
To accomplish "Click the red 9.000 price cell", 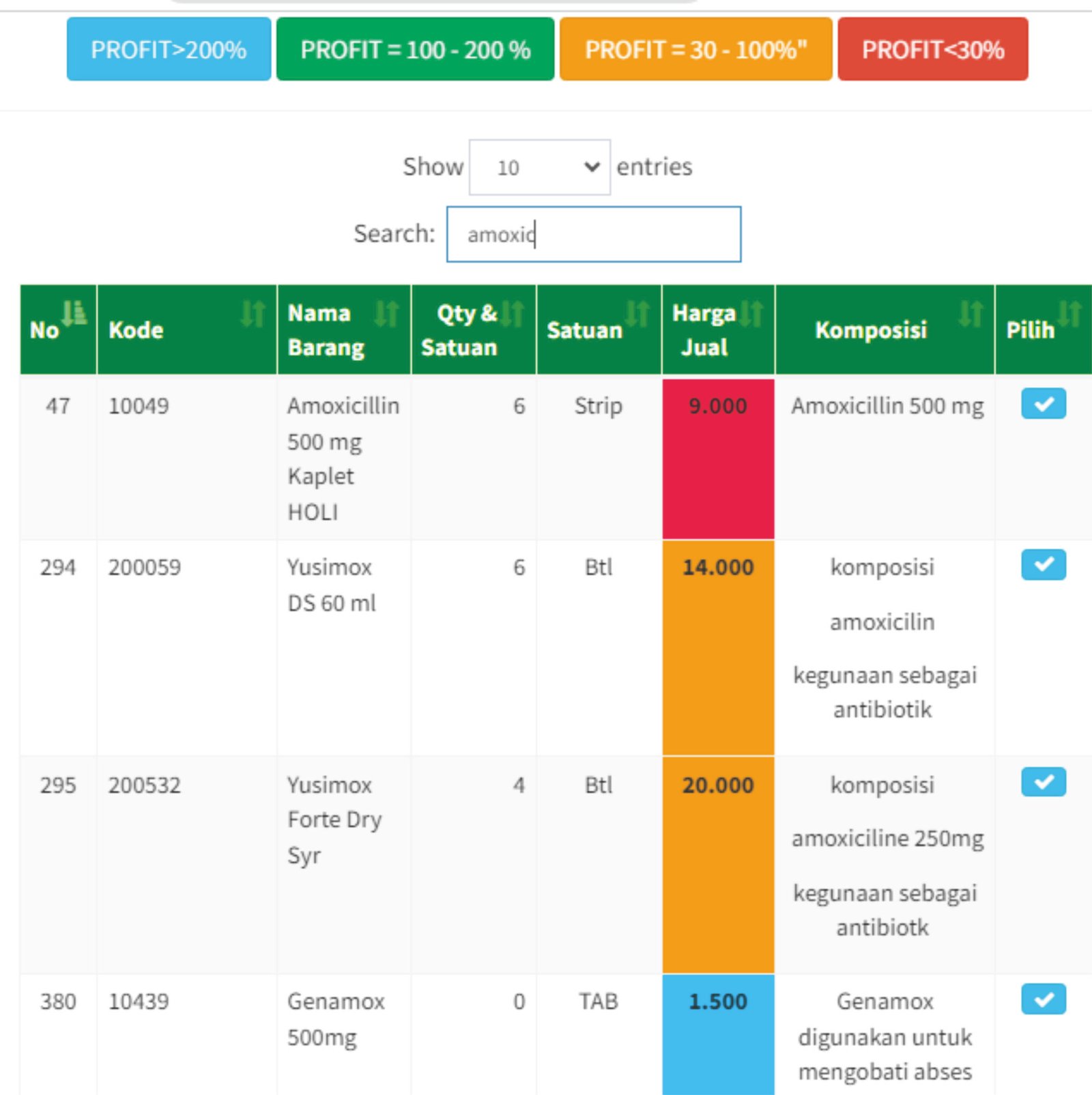I will pyautogui.click(x=718, y=458).
